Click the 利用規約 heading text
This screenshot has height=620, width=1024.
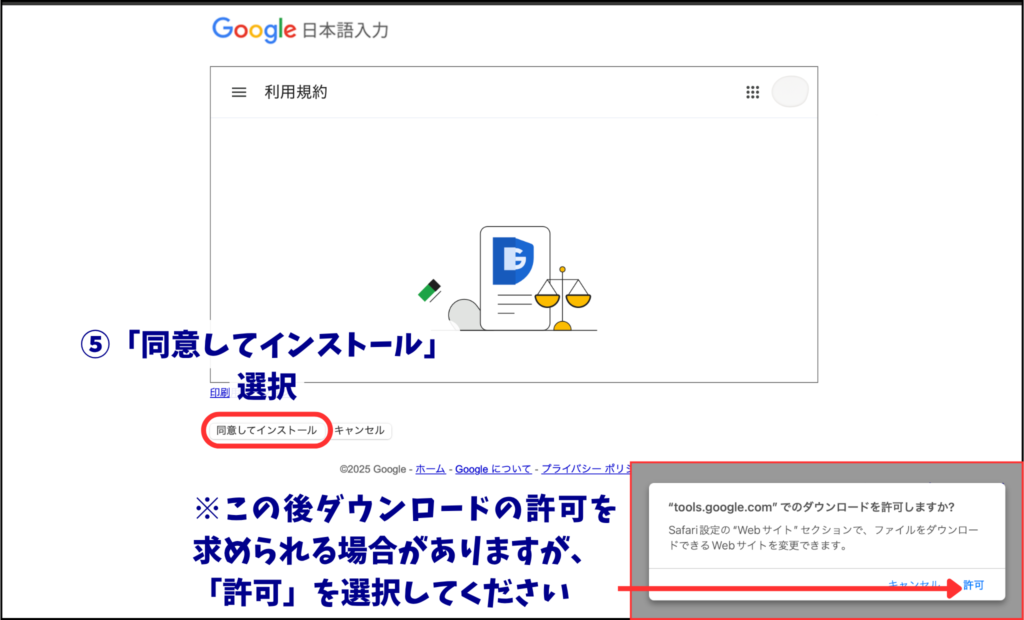pyautogui.click(x=296, y=92)
